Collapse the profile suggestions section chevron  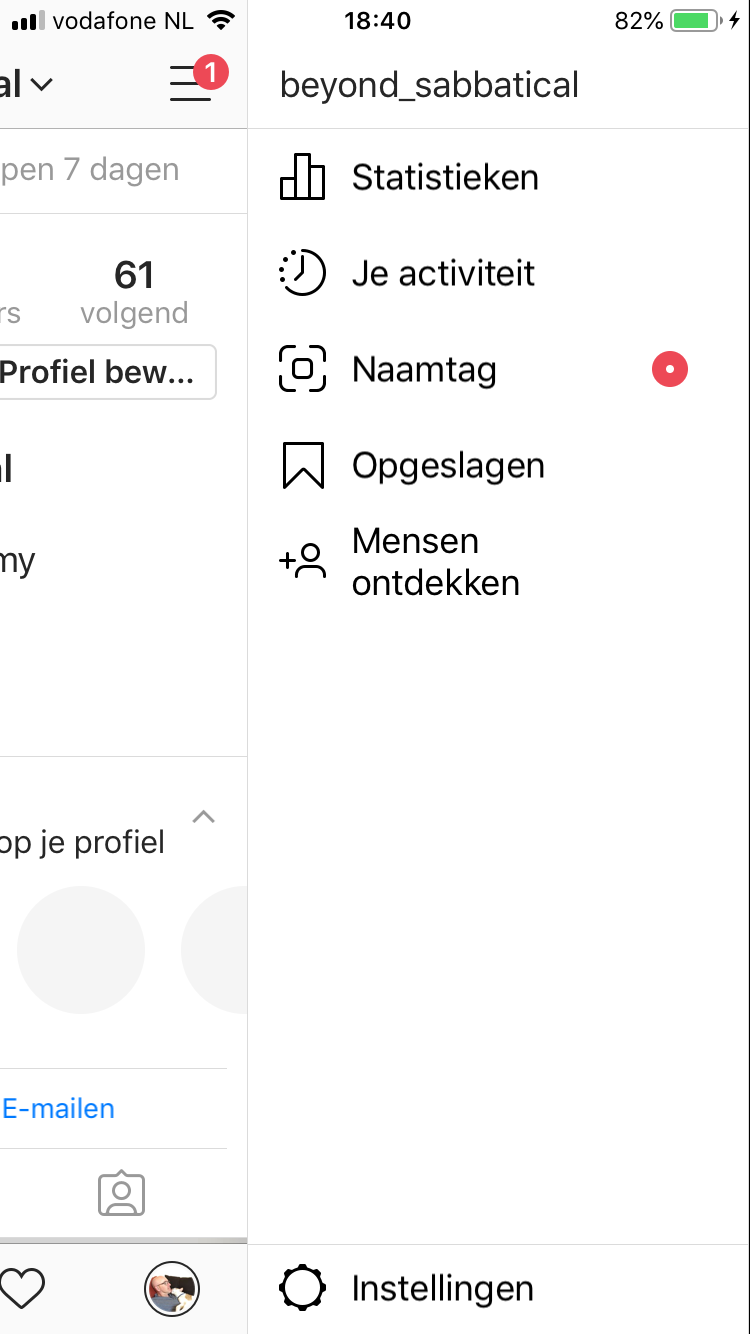coord(203,817)
